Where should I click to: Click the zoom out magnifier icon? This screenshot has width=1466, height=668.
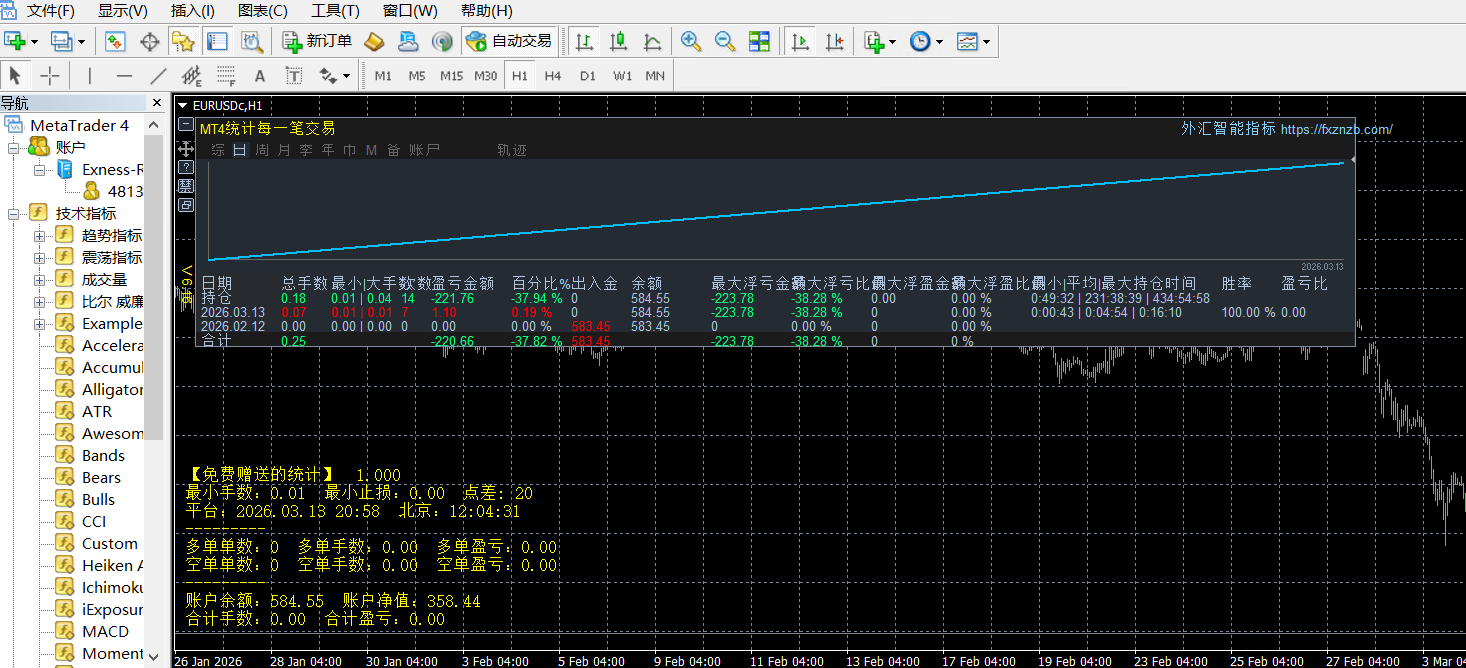tap(725, 41)
